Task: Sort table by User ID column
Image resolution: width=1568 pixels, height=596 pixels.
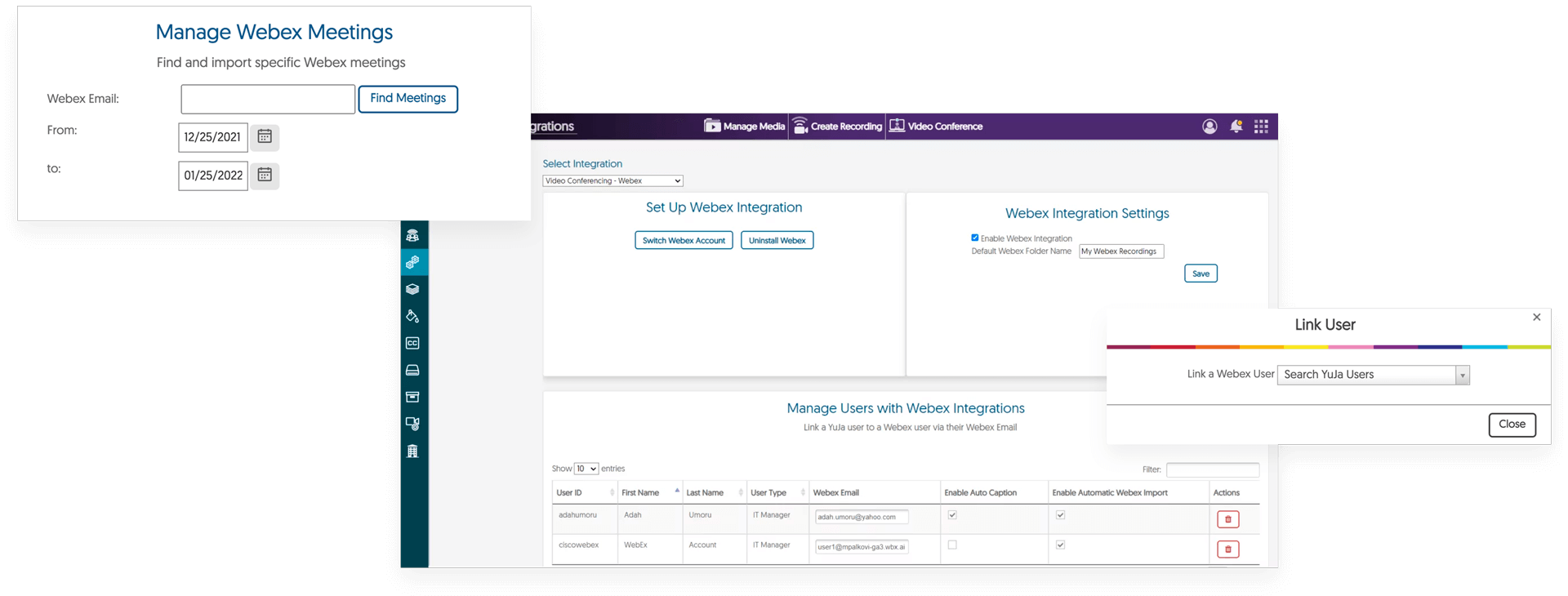Action: click(x=585, y=492)
